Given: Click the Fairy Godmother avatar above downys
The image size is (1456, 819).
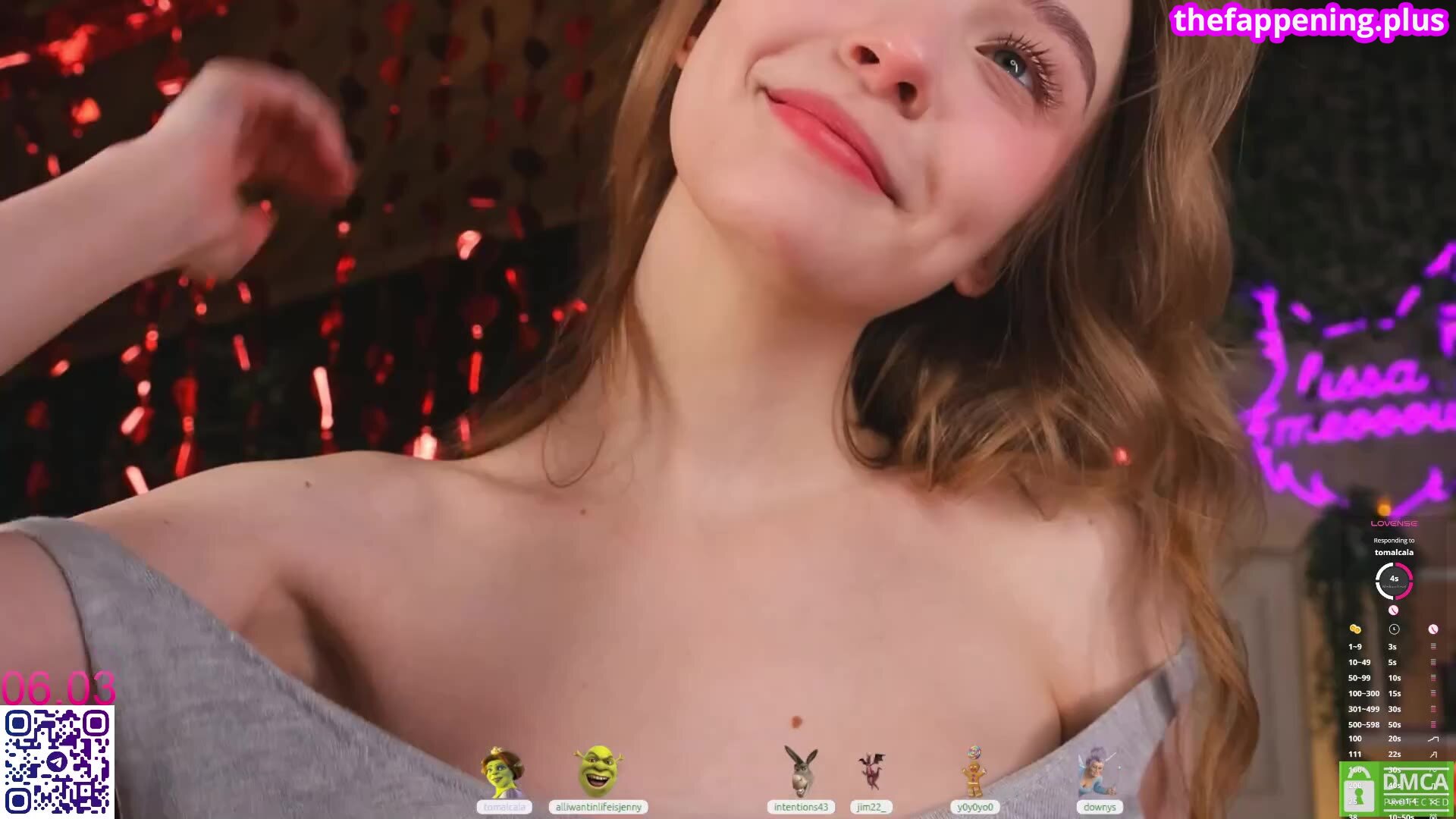Looking at the screenshot, I should (x=1097, y=770).
